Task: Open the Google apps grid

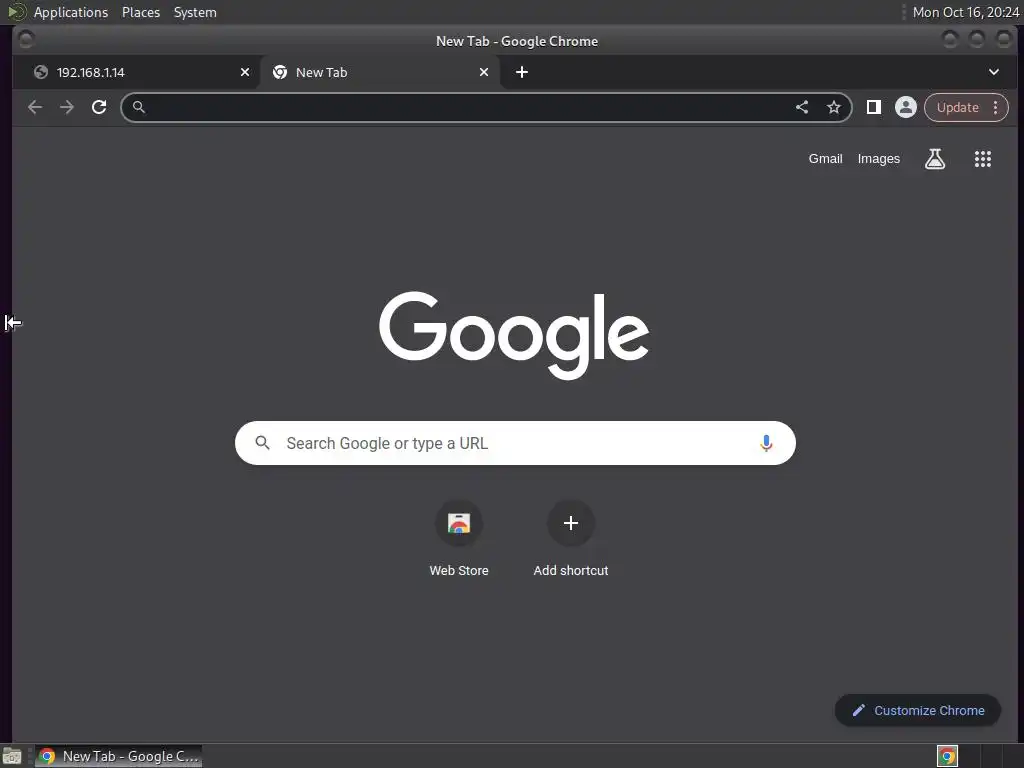Action: coord(983,159)
